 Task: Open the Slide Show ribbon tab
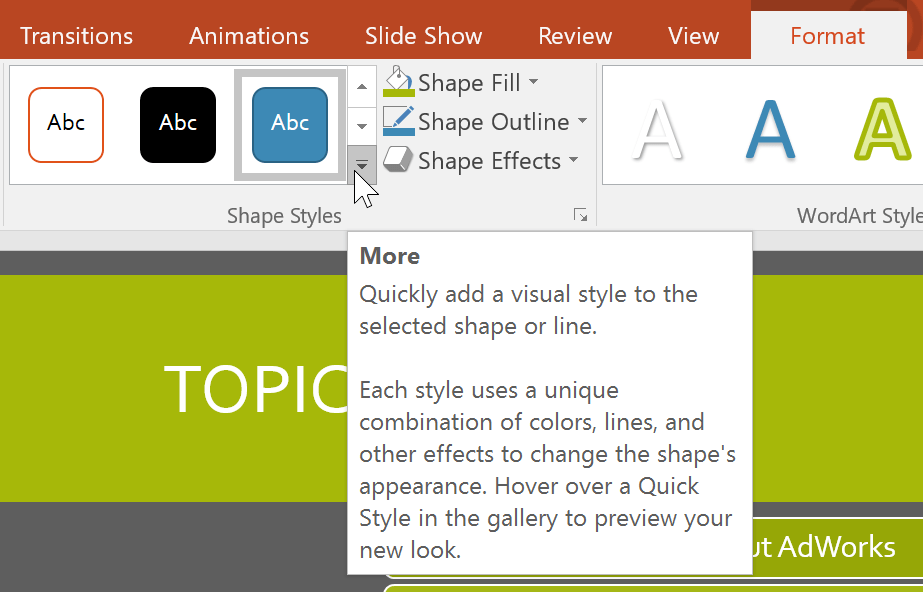click(x=423, y=35)
